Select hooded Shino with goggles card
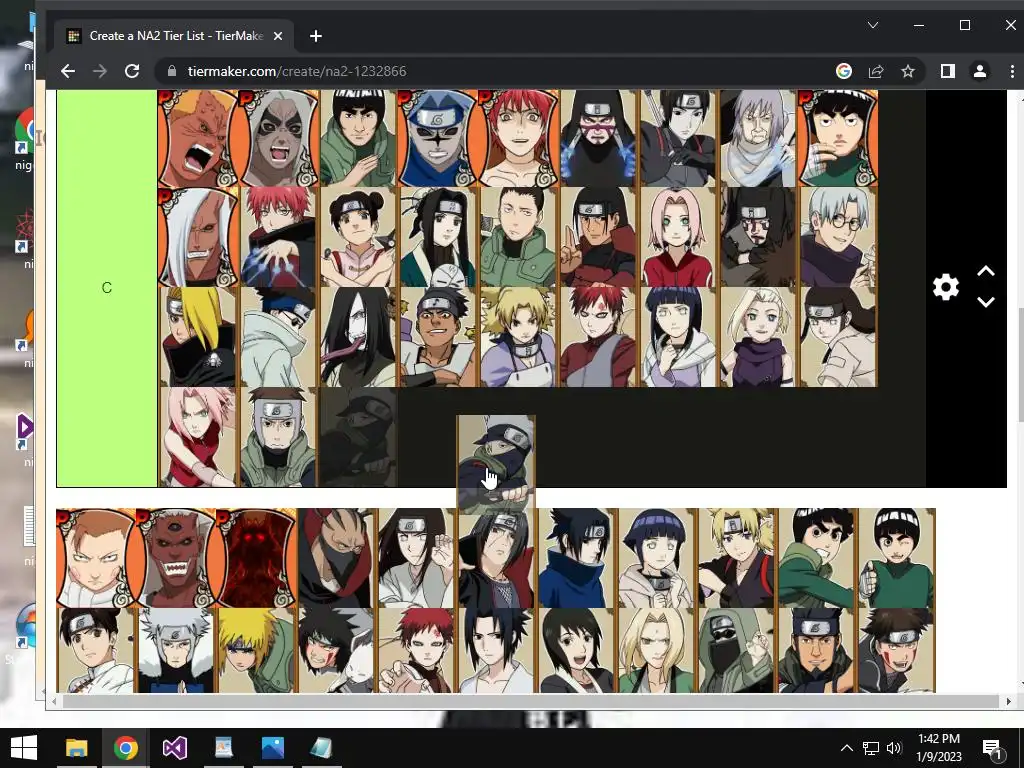The height and width of the screenshot is (768, 1024). [736, 650]
